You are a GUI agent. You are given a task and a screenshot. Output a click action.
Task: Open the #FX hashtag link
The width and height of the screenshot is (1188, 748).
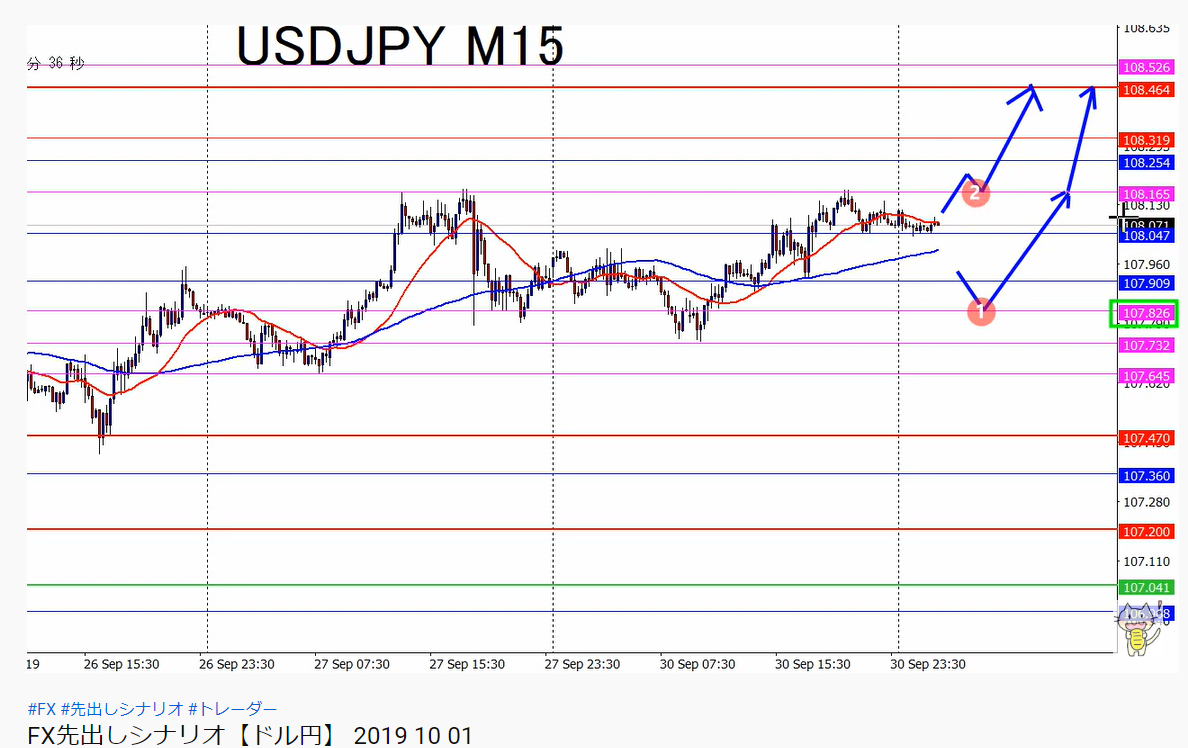pos(42,709)
